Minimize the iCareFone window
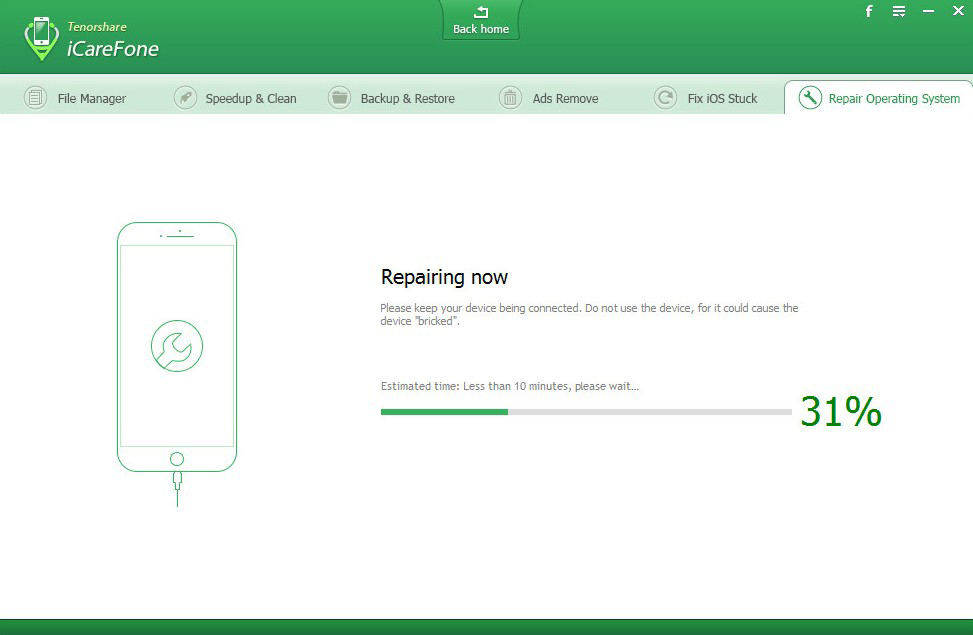Image resolution: width=973 pixels, height=635 pixels. [928, 11]
